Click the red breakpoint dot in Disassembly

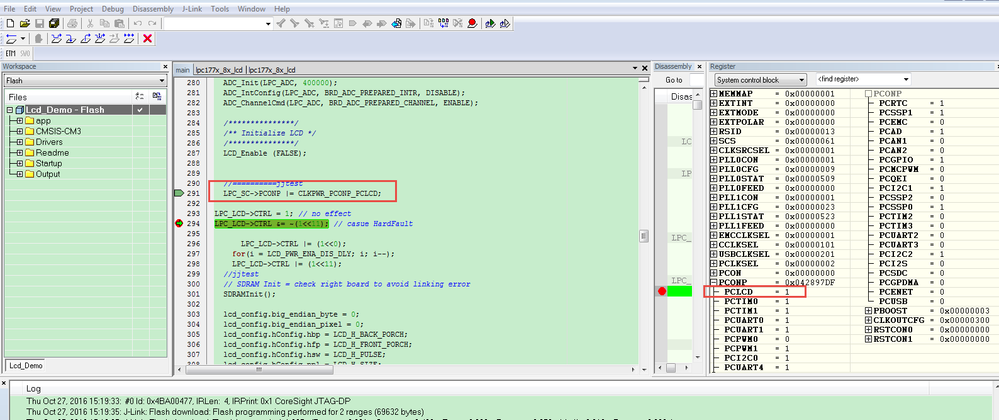pos(662,291)
